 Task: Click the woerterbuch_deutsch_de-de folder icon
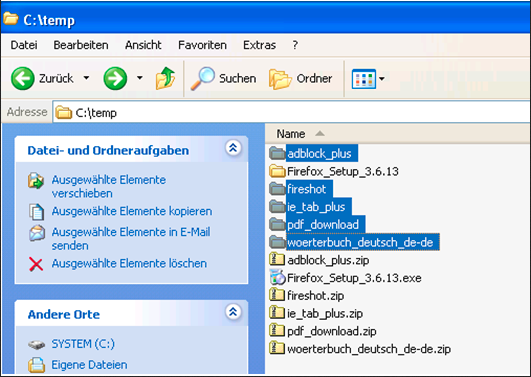point(277,242)
